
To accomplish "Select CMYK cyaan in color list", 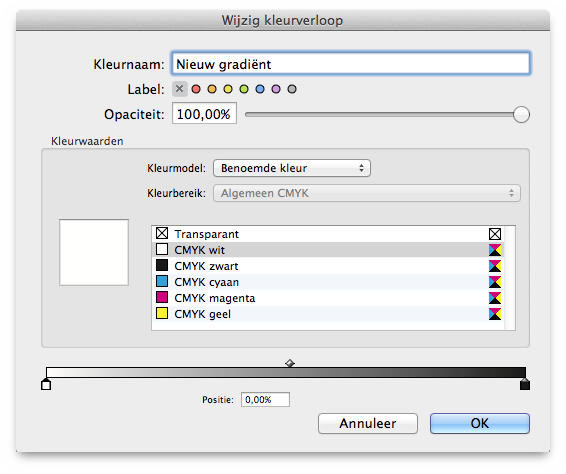I will [x=328, y=282].
